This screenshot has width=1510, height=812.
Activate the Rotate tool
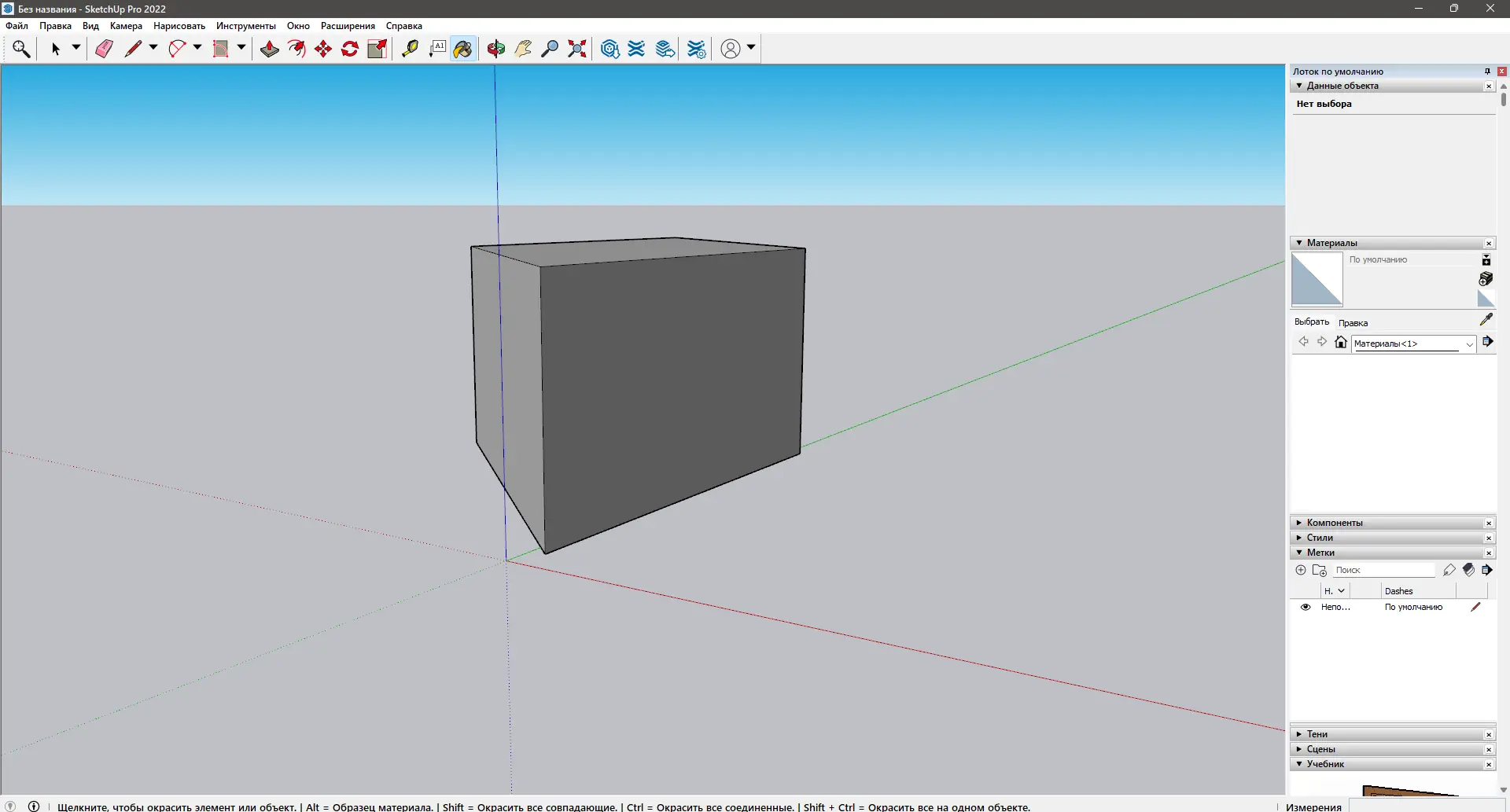pyautogui.click(x=350, y=49)
